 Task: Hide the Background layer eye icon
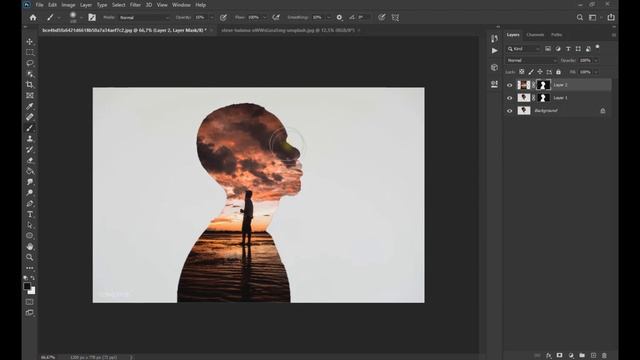point(509,111)
